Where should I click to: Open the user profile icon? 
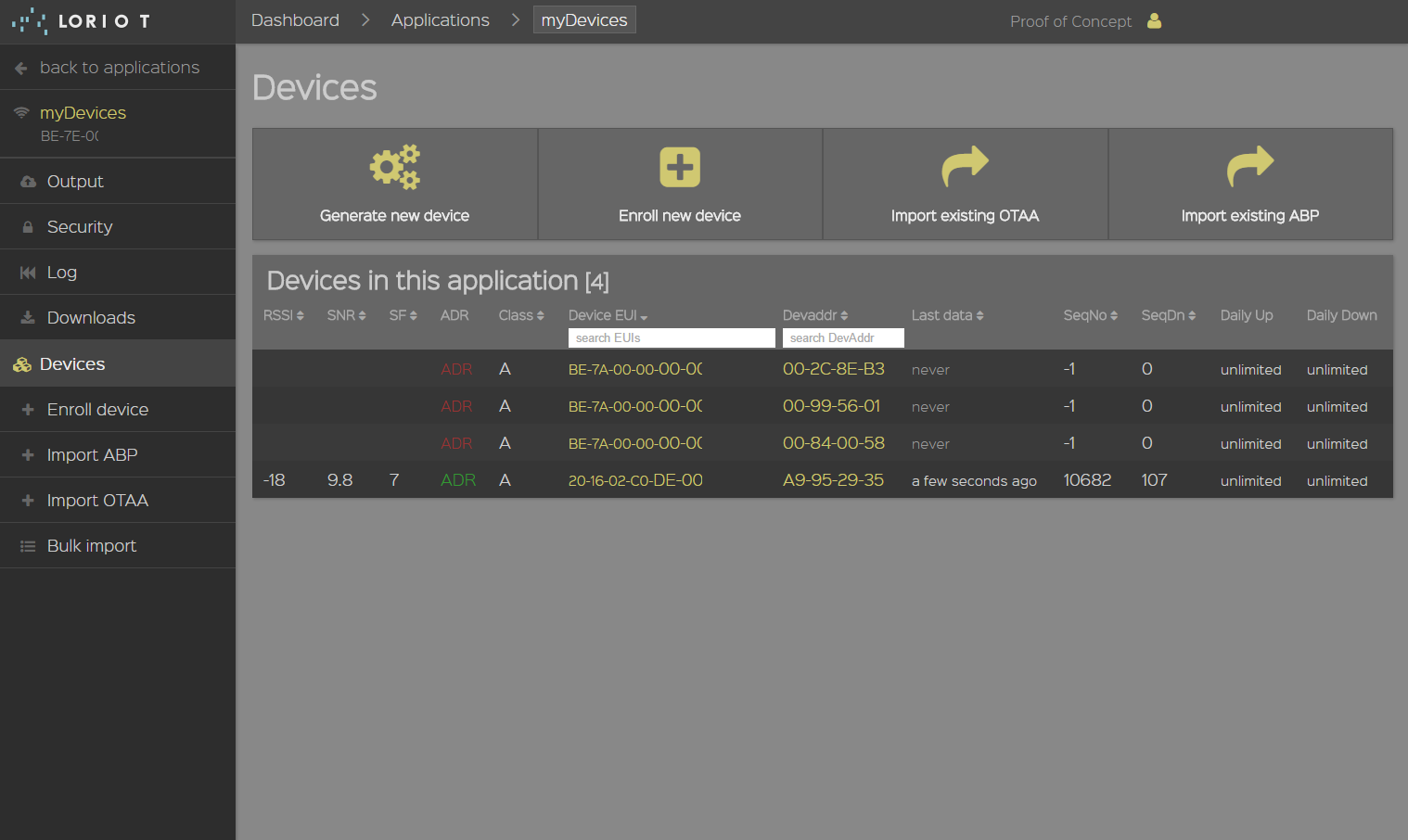click(x=1154, y=20)
